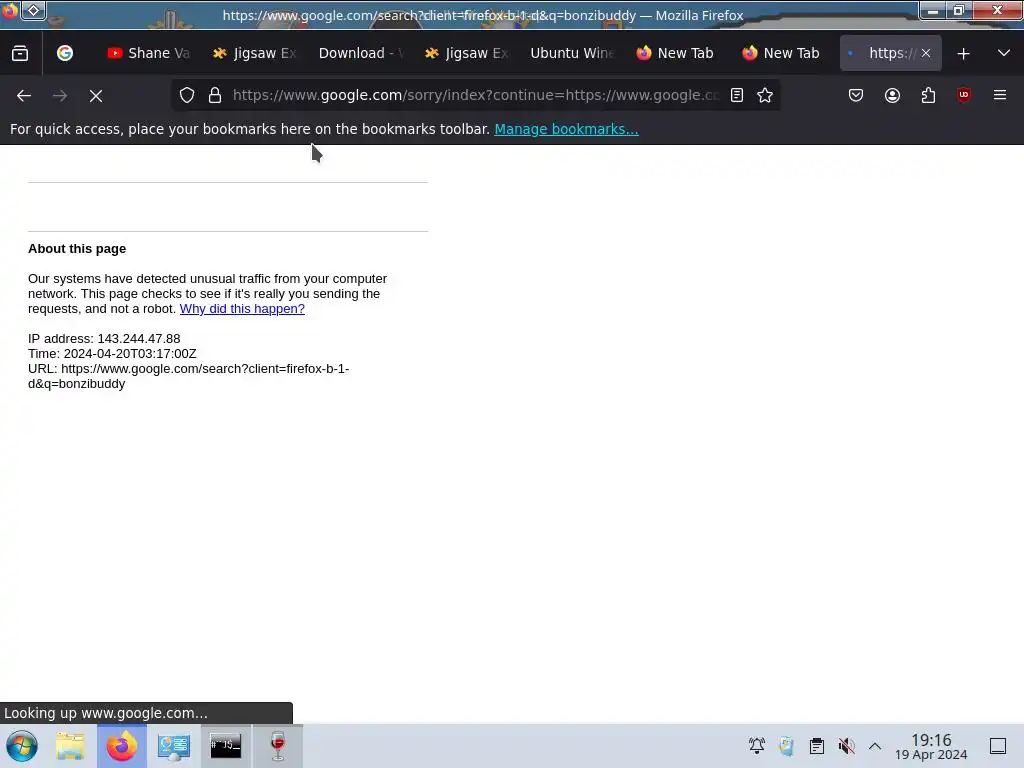1024x768 pixels.
Task: Open the Pocket save button
Action: pyautogui.click(x=856, y=95)
